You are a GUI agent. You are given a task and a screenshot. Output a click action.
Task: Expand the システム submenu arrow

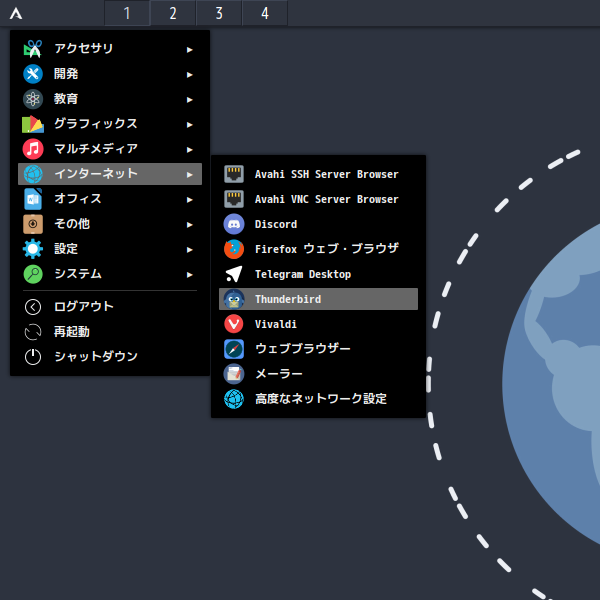point(190,274)
